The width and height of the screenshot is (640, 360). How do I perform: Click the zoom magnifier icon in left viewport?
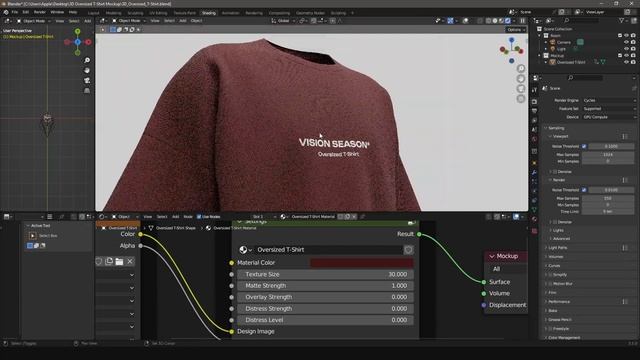point(87,60)
